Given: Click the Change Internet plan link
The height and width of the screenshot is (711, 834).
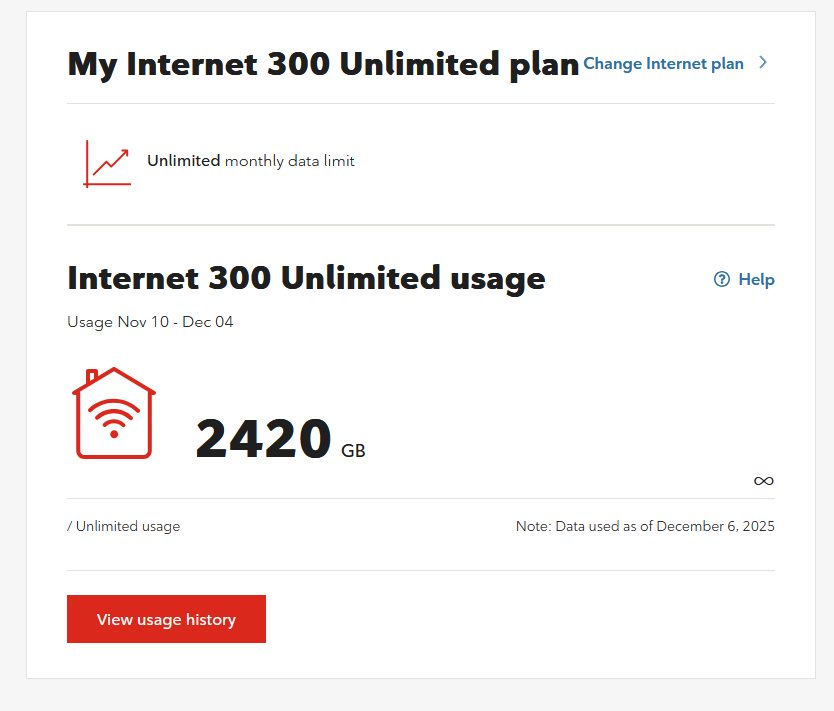Looking at the screenshot, I should (663, 64).
